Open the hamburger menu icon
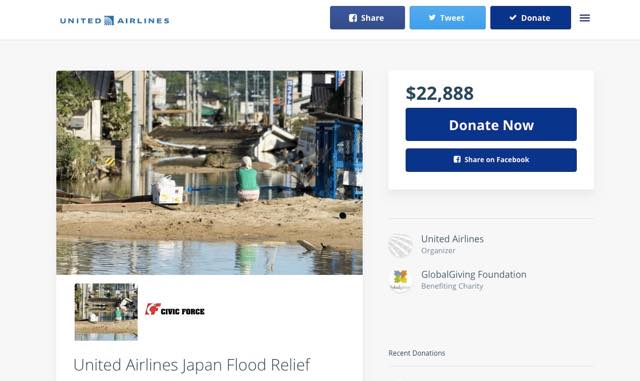The image size is (640, 381). [584, 18]
